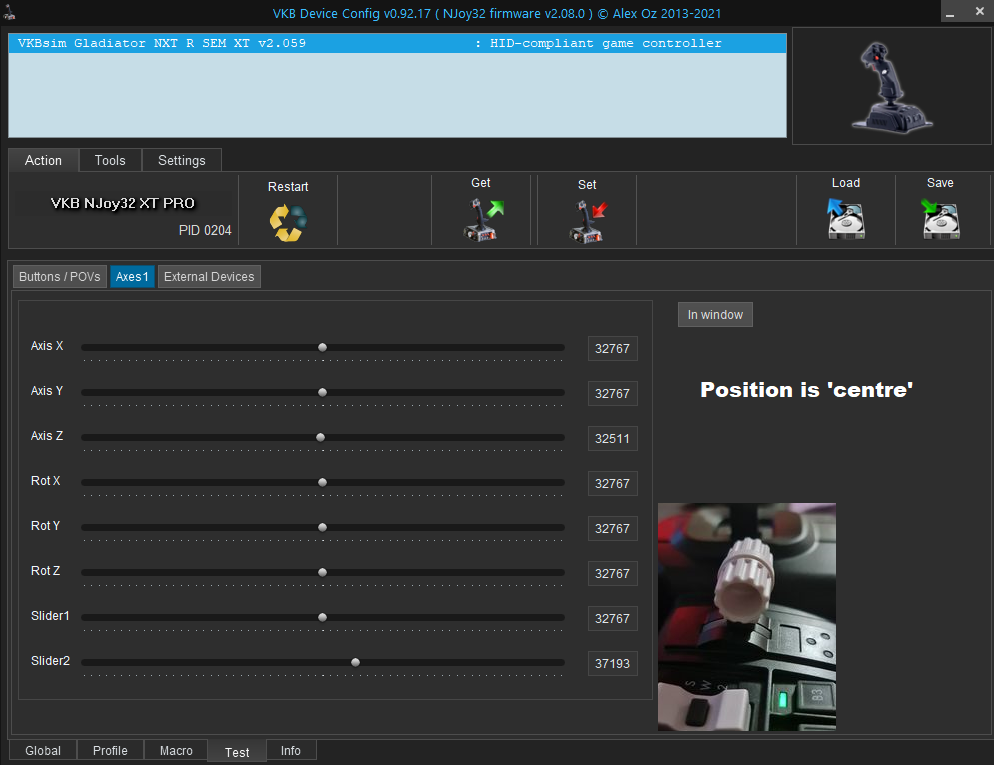The height and width of the screenshot is (765, 994).
Task: Click the Rot Z label
Action: pyautogui.click(x=46, y=571)
